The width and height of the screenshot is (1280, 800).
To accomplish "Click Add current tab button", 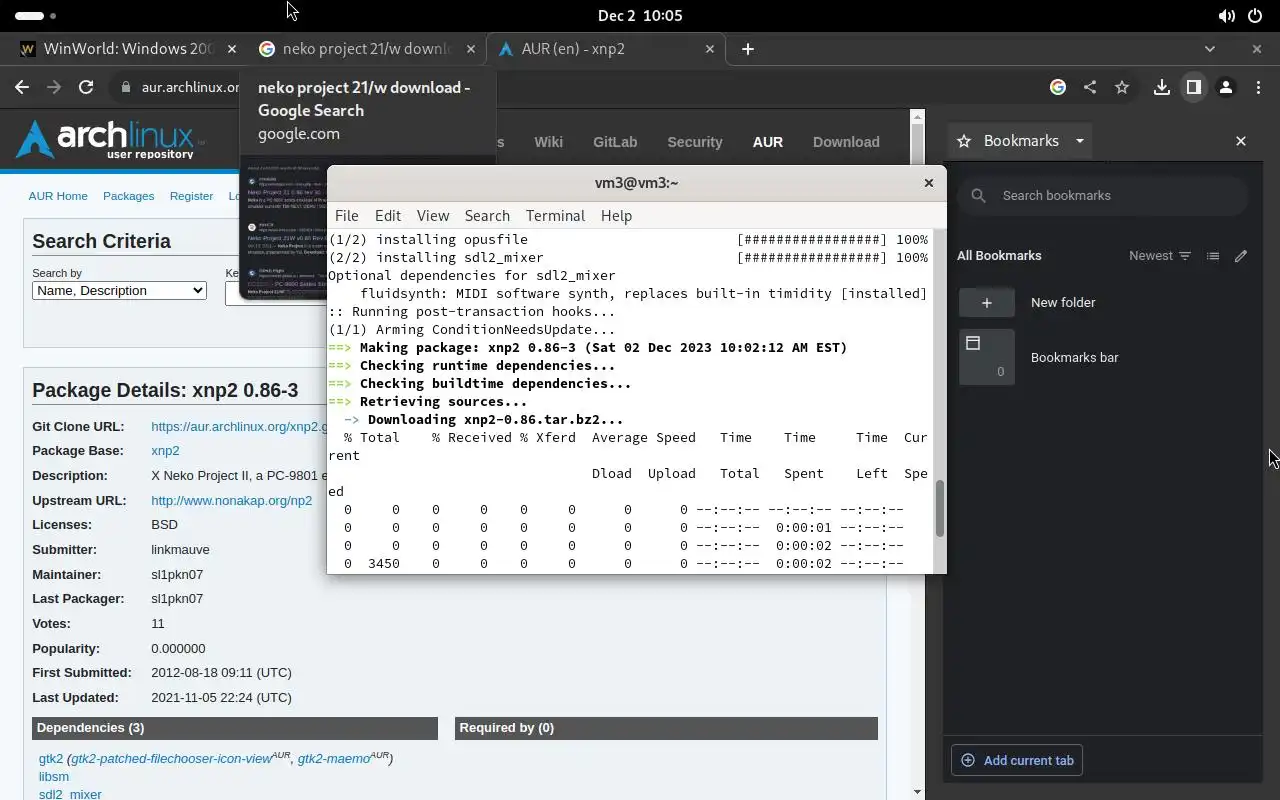I will click(1017, 760).
